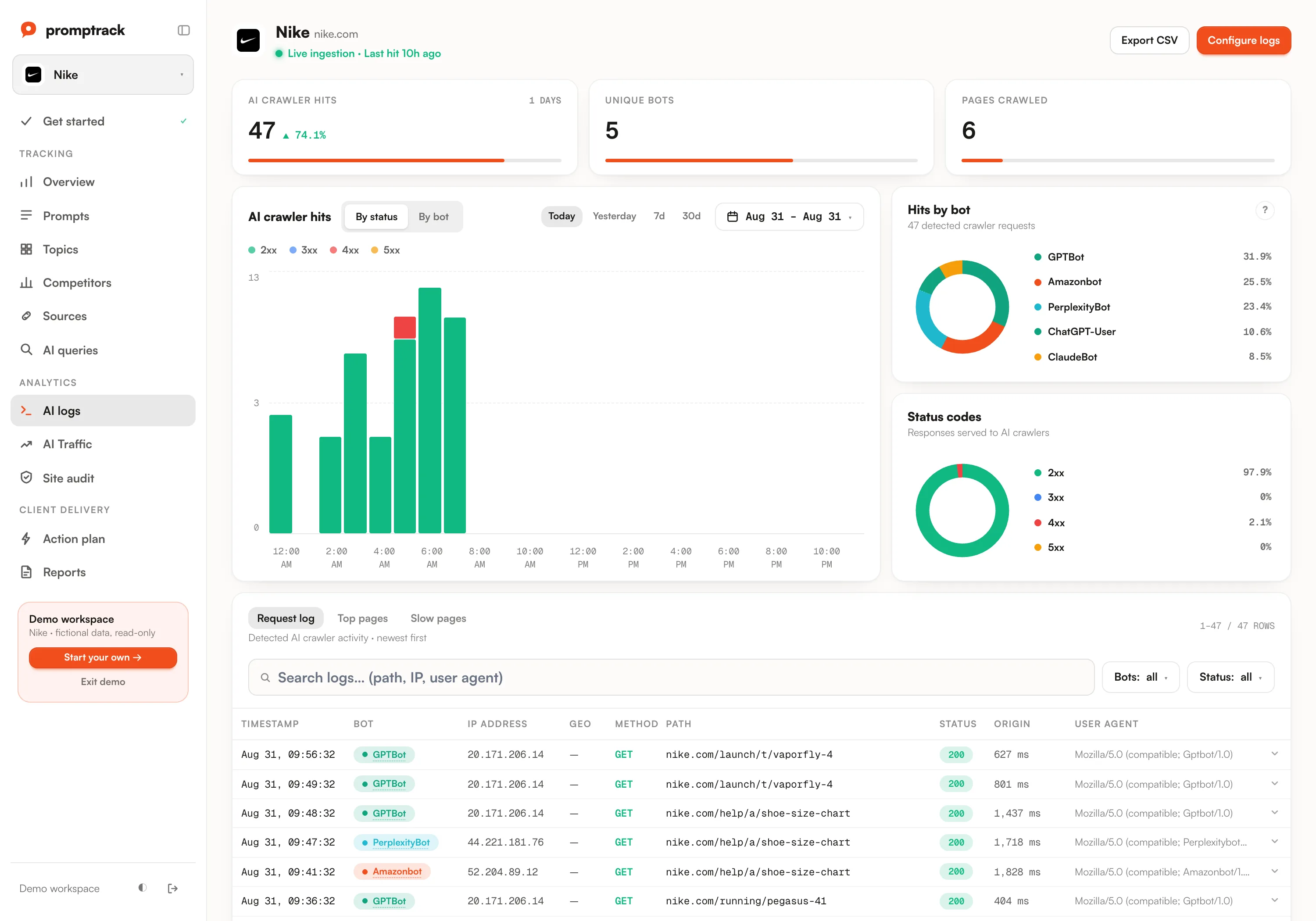
Task: Click the promptrack logo icon
Action: [x=28, y=30]
